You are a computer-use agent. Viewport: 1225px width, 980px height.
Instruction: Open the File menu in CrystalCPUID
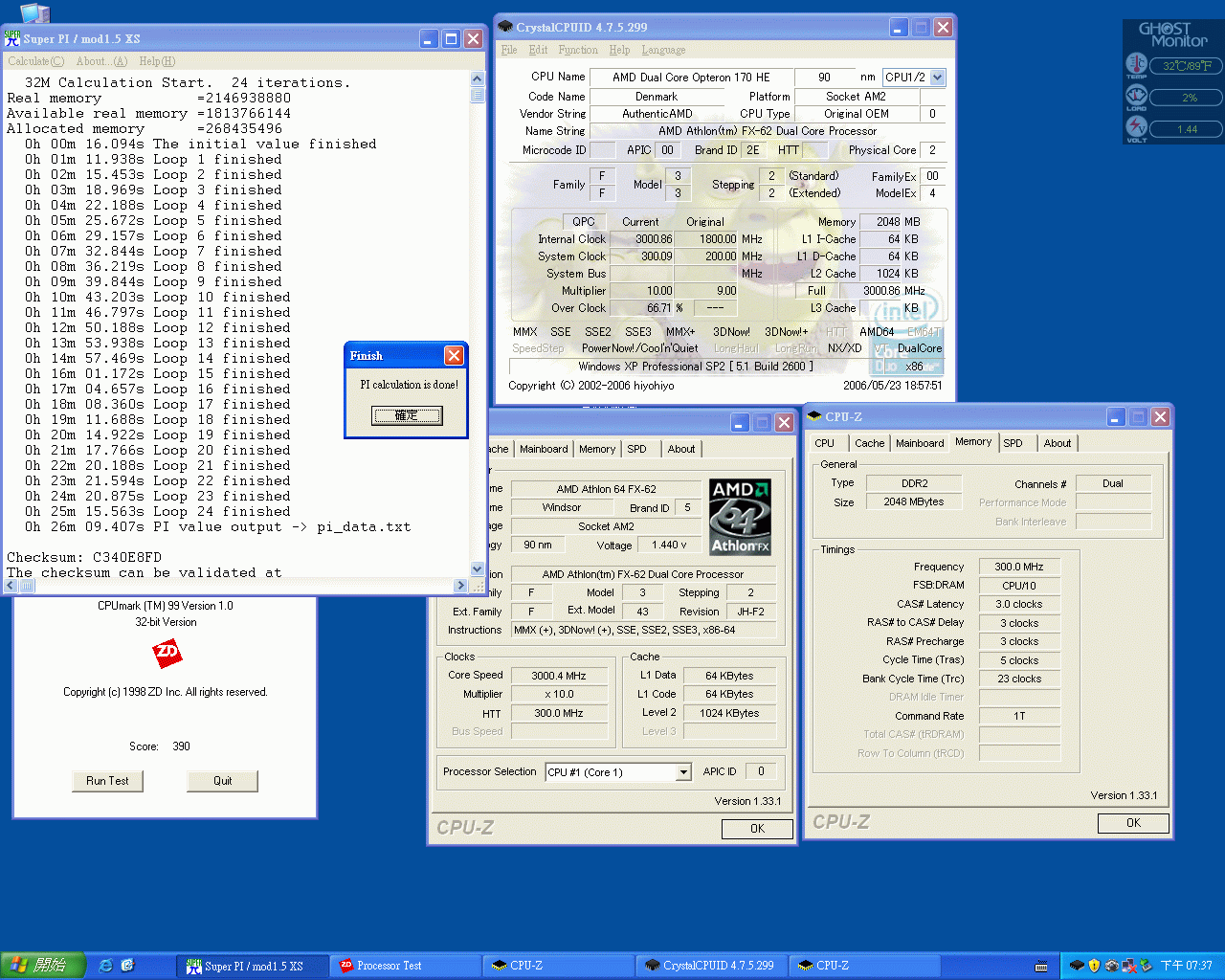tap(509, 50)
